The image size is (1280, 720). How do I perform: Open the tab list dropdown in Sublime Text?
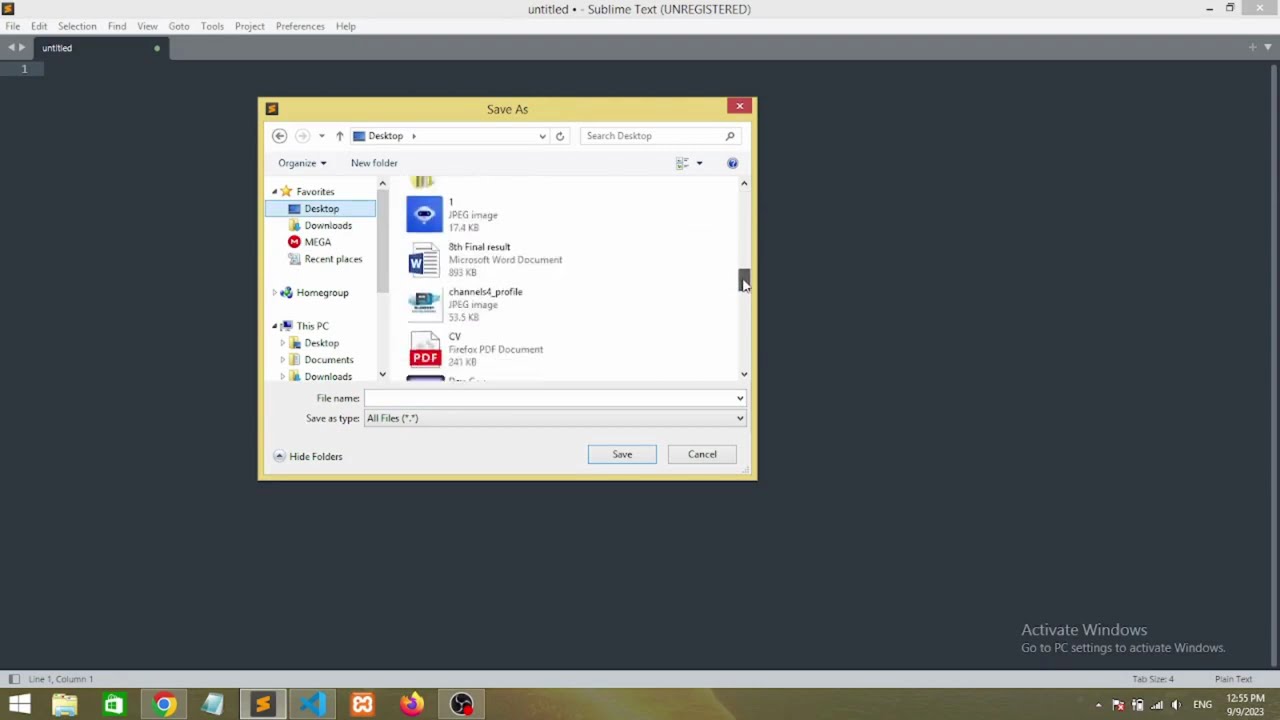pyautogui.click(x=1268, y=47)
